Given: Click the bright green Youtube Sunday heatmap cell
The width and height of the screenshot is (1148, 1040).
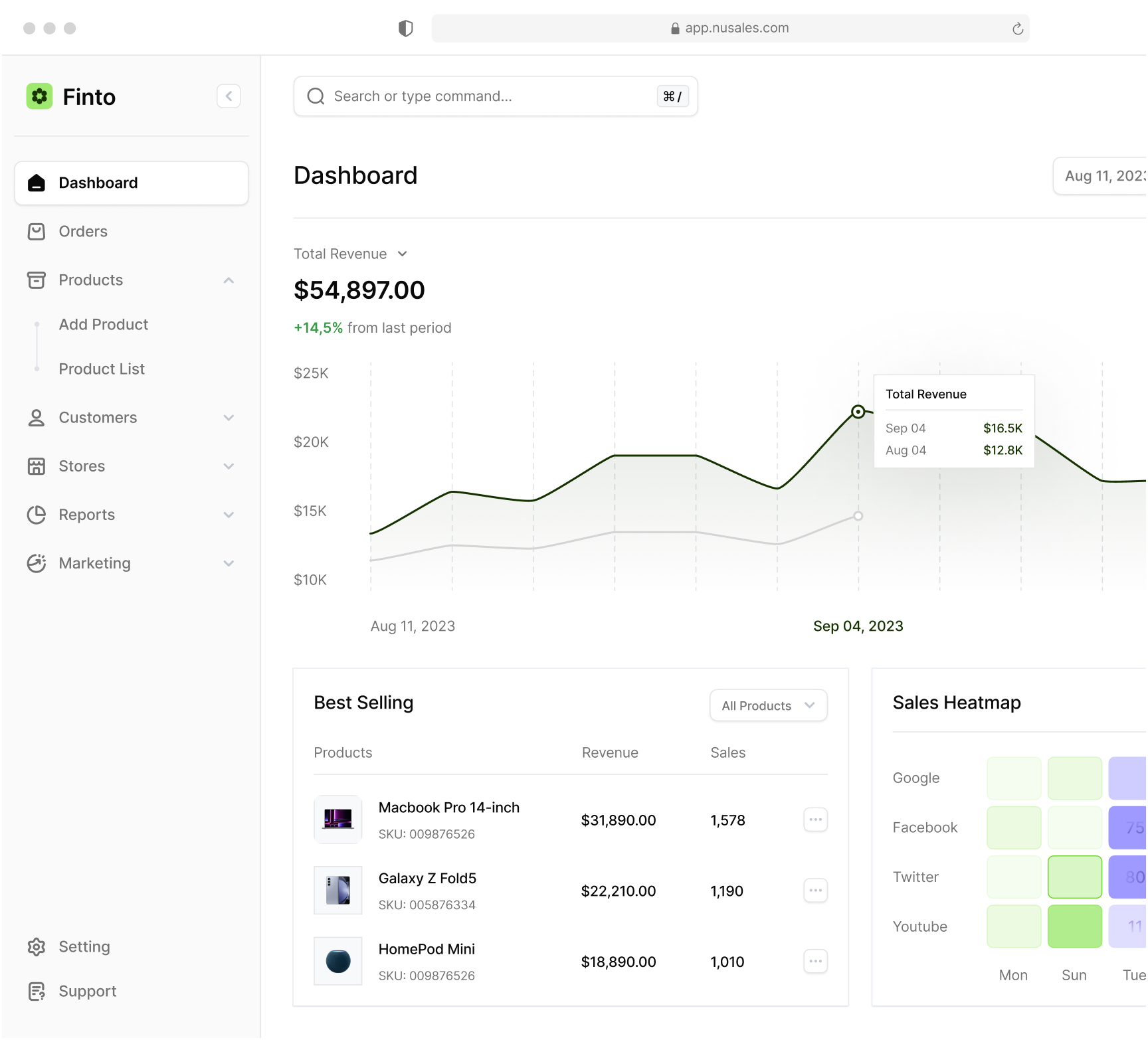Looking at the screenshot, I should 1074,926.
